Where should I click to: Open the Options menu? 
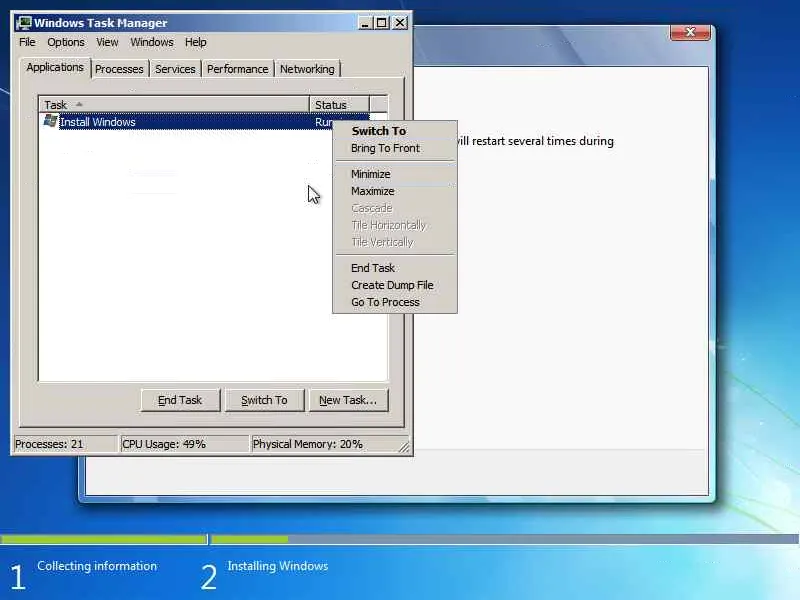point(66,42)
